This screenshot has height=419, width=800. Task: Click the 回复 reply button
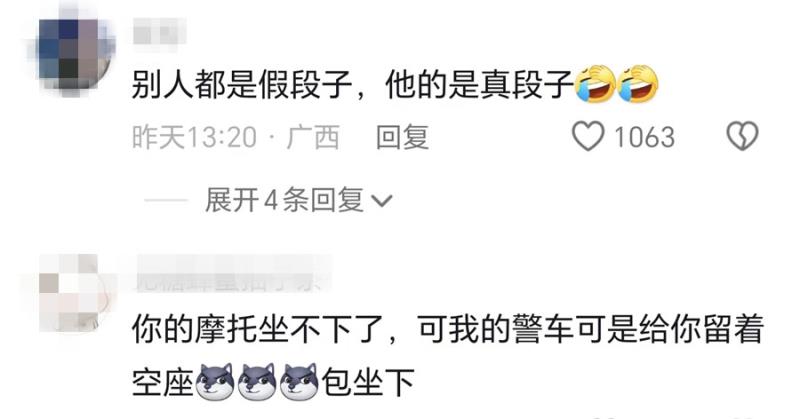(x=402, y=137)
